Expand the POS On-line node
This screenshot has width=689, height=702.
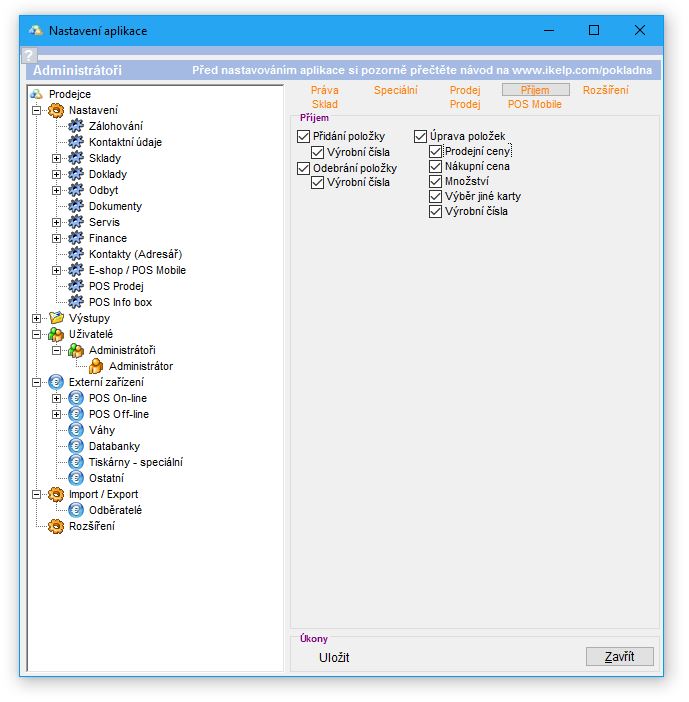coord(57,398)
